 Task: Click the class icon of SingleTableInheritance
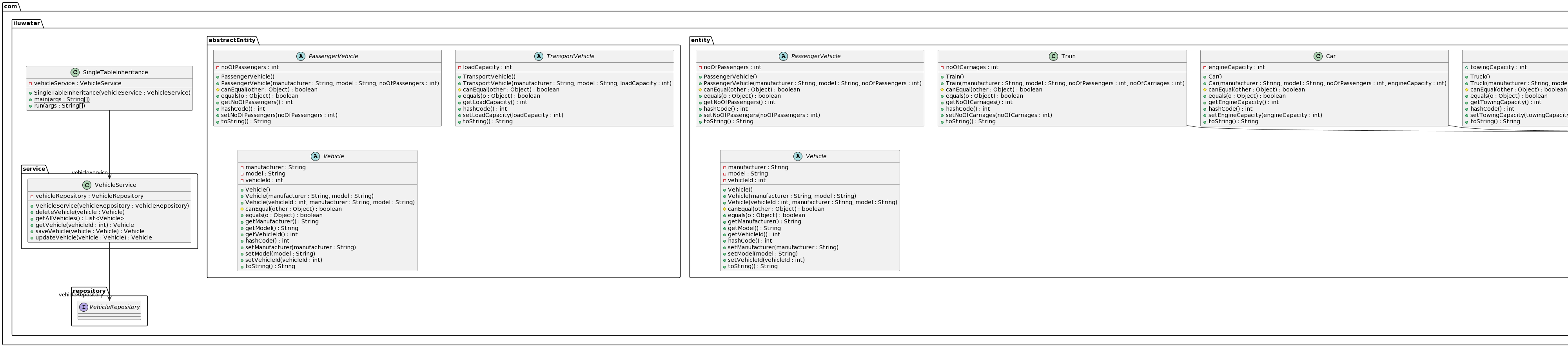[x=75, y=73]
